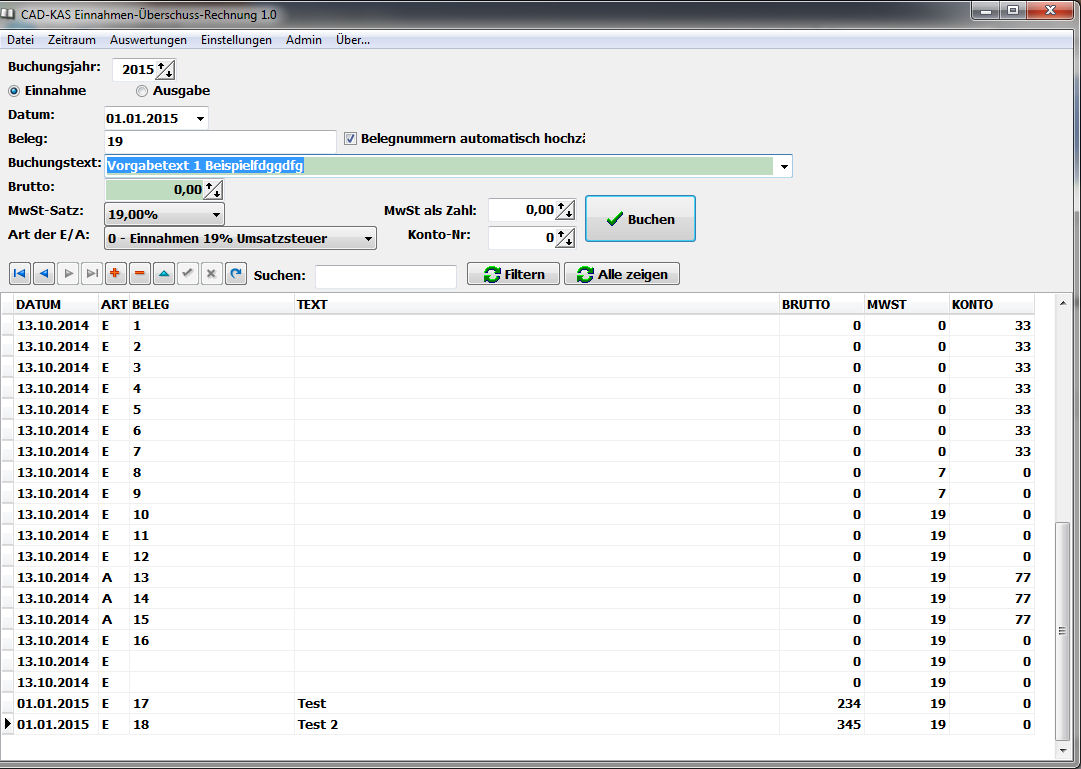
Task: Click the minus icon to delete record
Action: (x=140, y=274)
